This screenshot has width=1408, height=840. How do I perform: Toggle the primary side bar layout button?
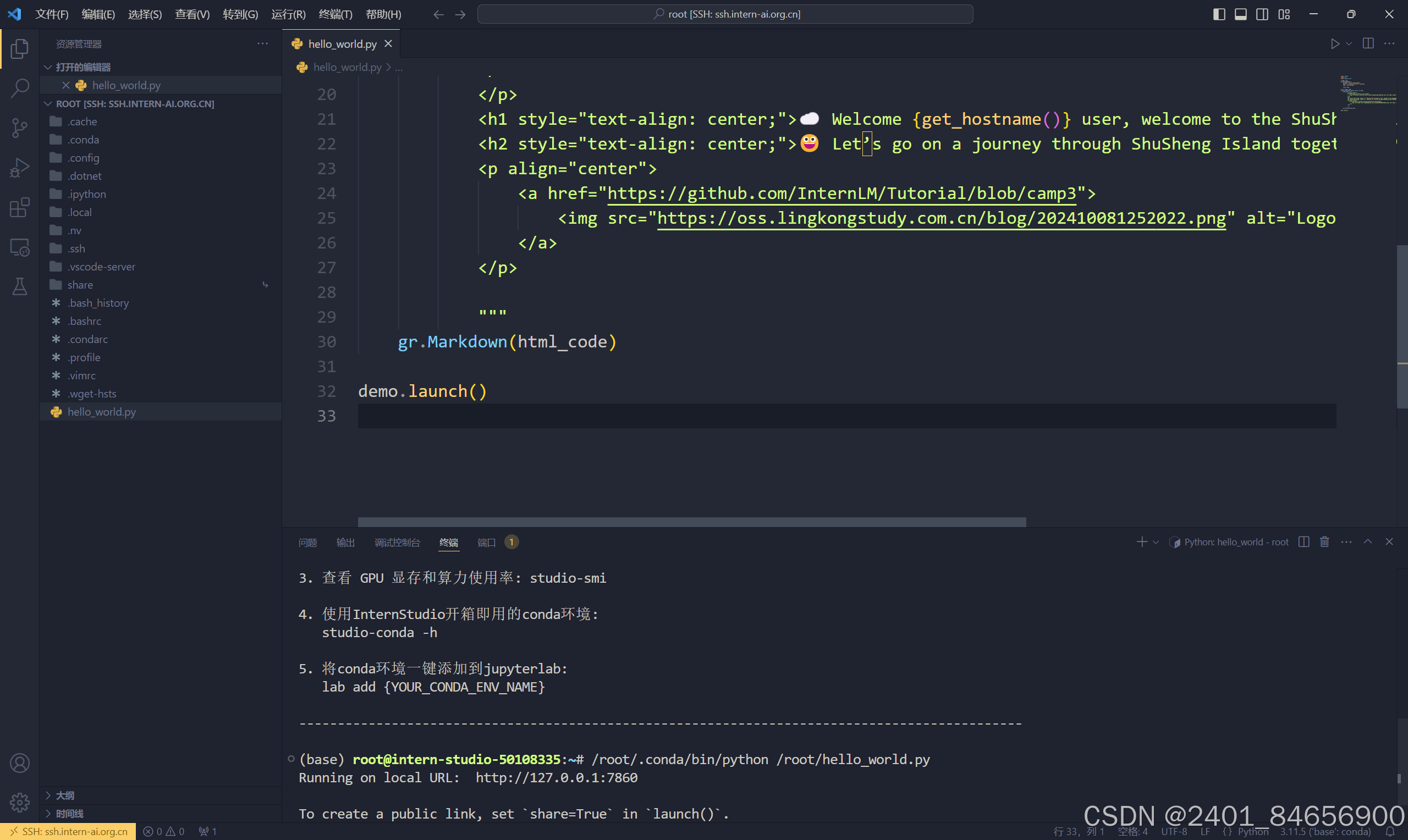coord(1219,14)
